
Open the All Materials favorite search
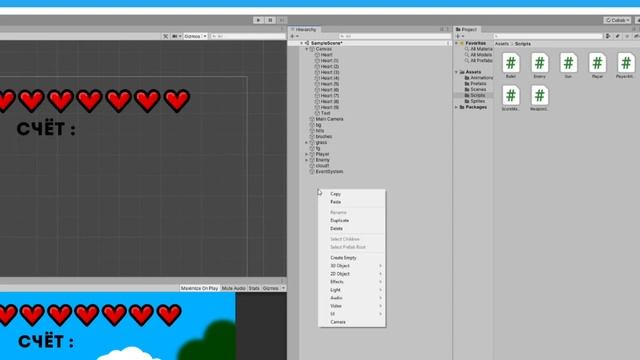pyautogui.click(x=478, y=49)
